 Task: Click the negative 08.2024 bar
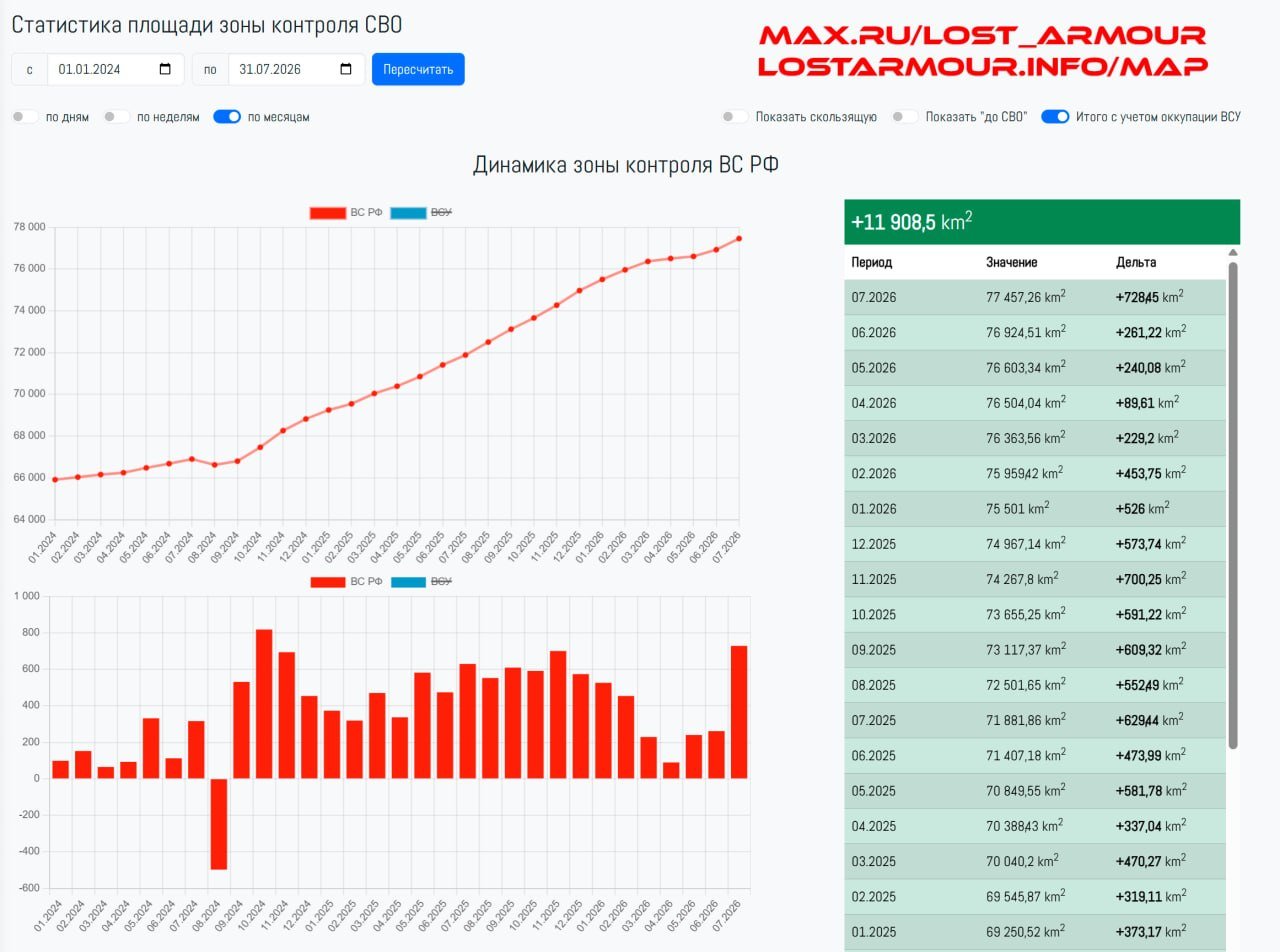(219, 824)
